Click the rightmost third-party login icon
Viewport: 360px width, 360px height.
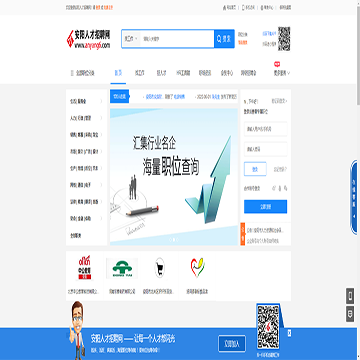[x=285, y=188]
